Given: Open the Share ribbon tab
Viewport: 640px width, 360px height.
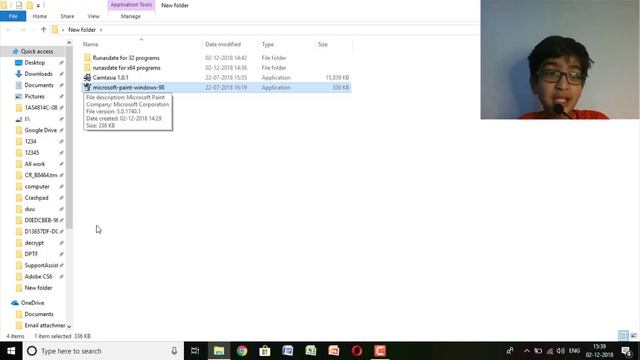Looking at the screenshot, I should click(x=67, y=16).
